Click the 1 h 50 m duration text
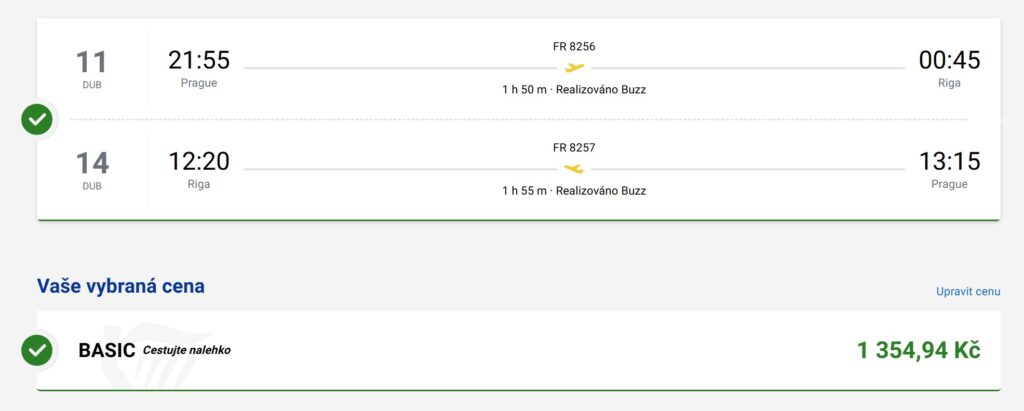 pos(524,90)
